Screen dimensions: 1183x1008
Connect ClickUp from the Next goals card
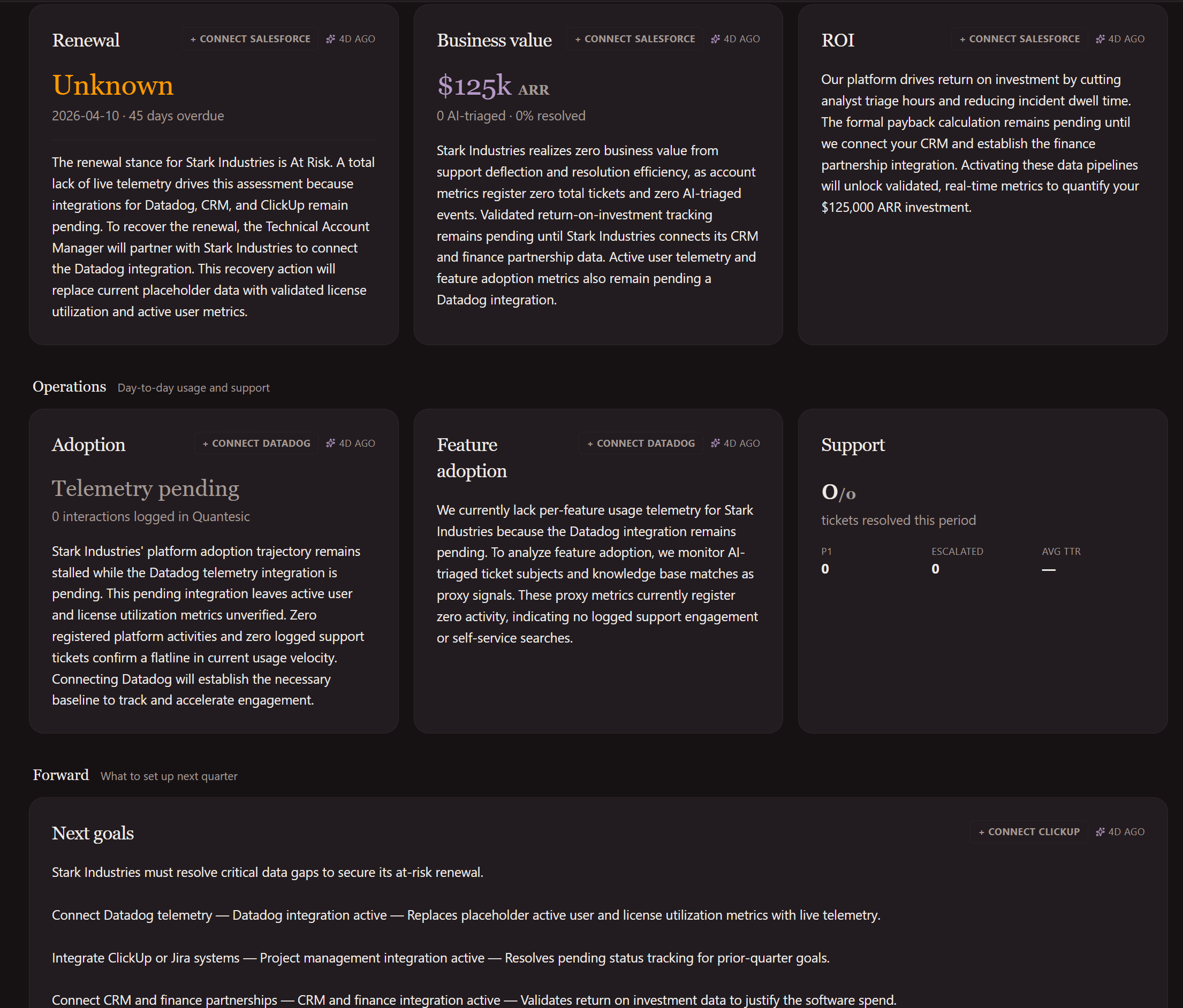pos(1029,831)
